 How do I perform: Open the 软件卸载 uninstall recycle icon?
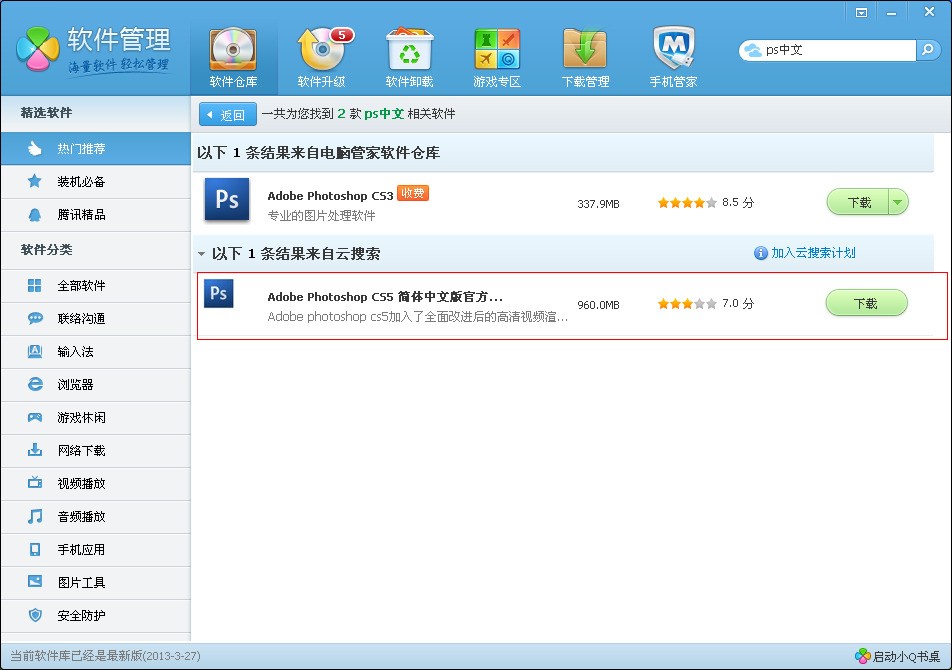coord(409,50)
